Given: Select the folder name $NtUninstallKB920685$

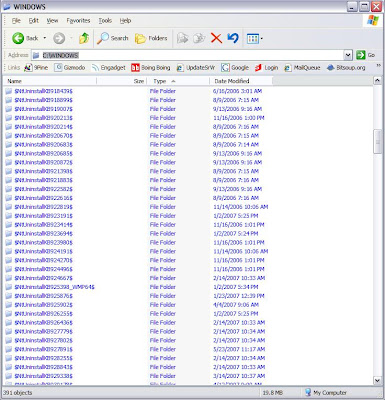Looking at the screenshot, I should (x=44, y=153).
